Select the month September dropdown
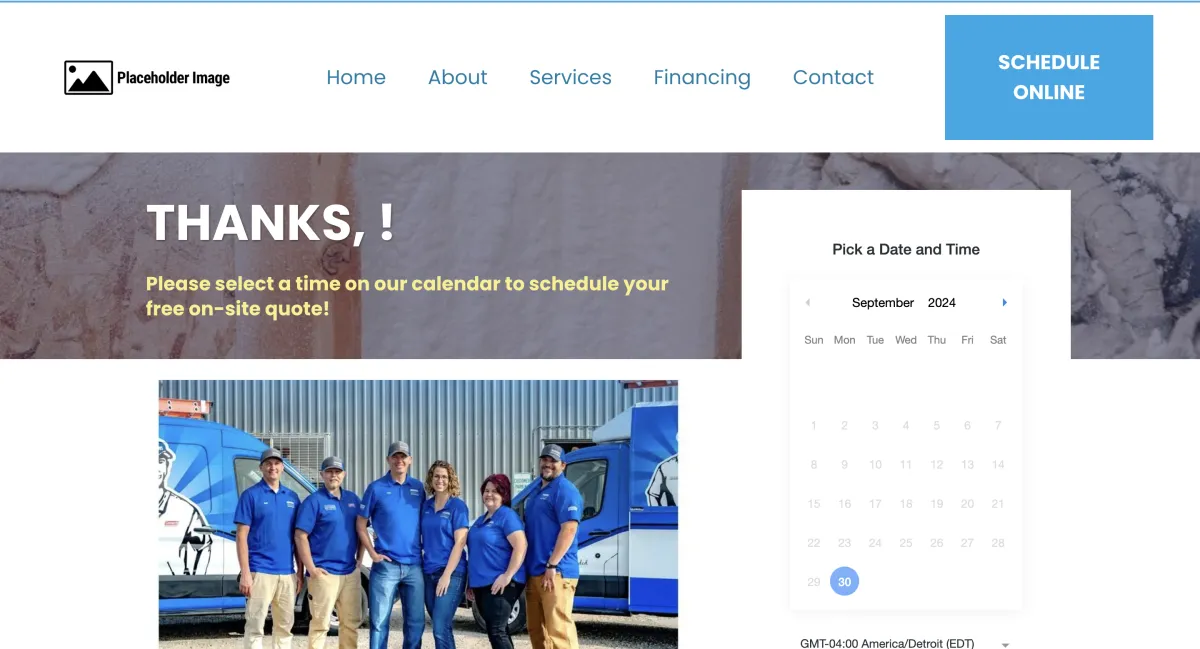The image size is (1200, 649). coord(883,303)
